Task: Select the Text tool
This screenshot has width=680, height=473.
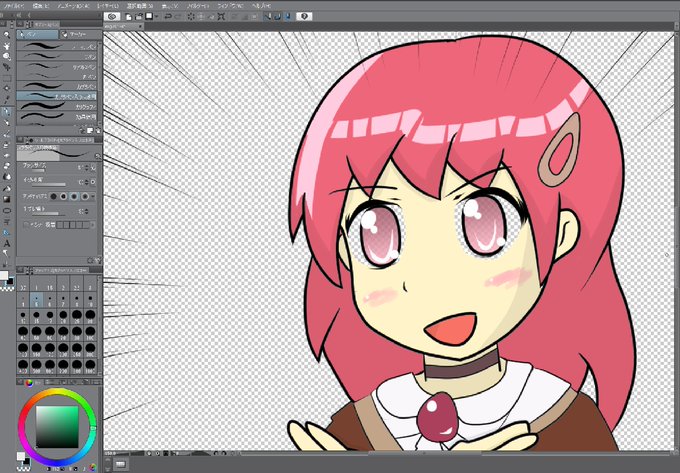Action: coord(7,244)
